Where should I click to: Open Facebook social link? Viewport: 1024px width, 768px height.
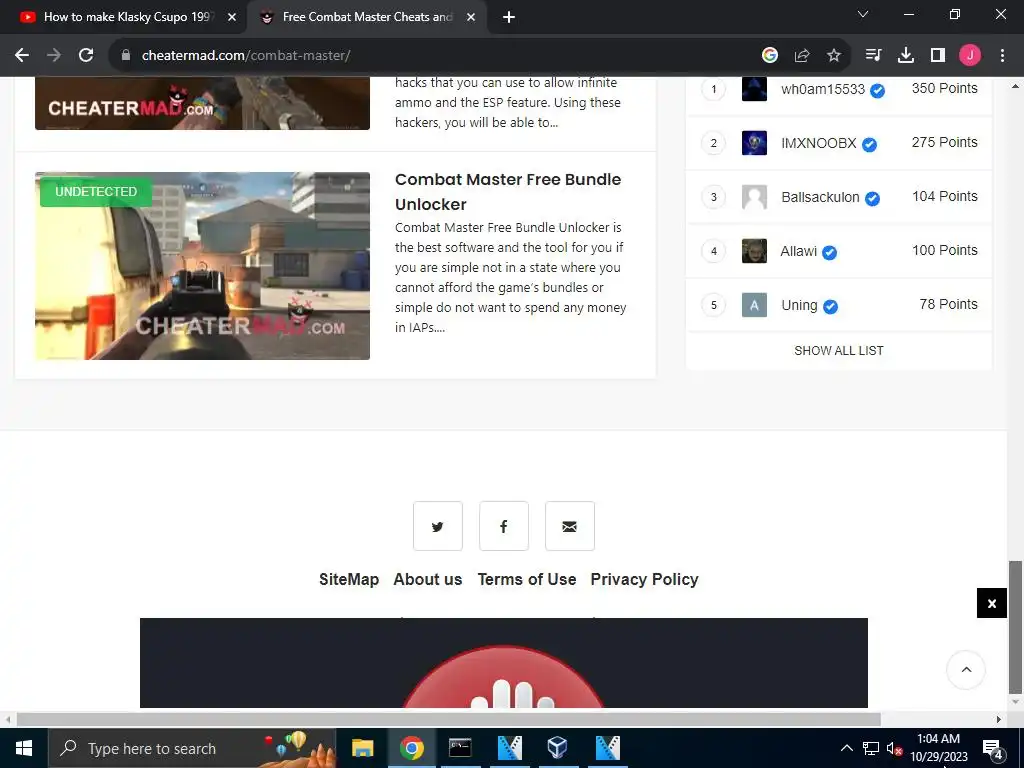click(504, 526)
